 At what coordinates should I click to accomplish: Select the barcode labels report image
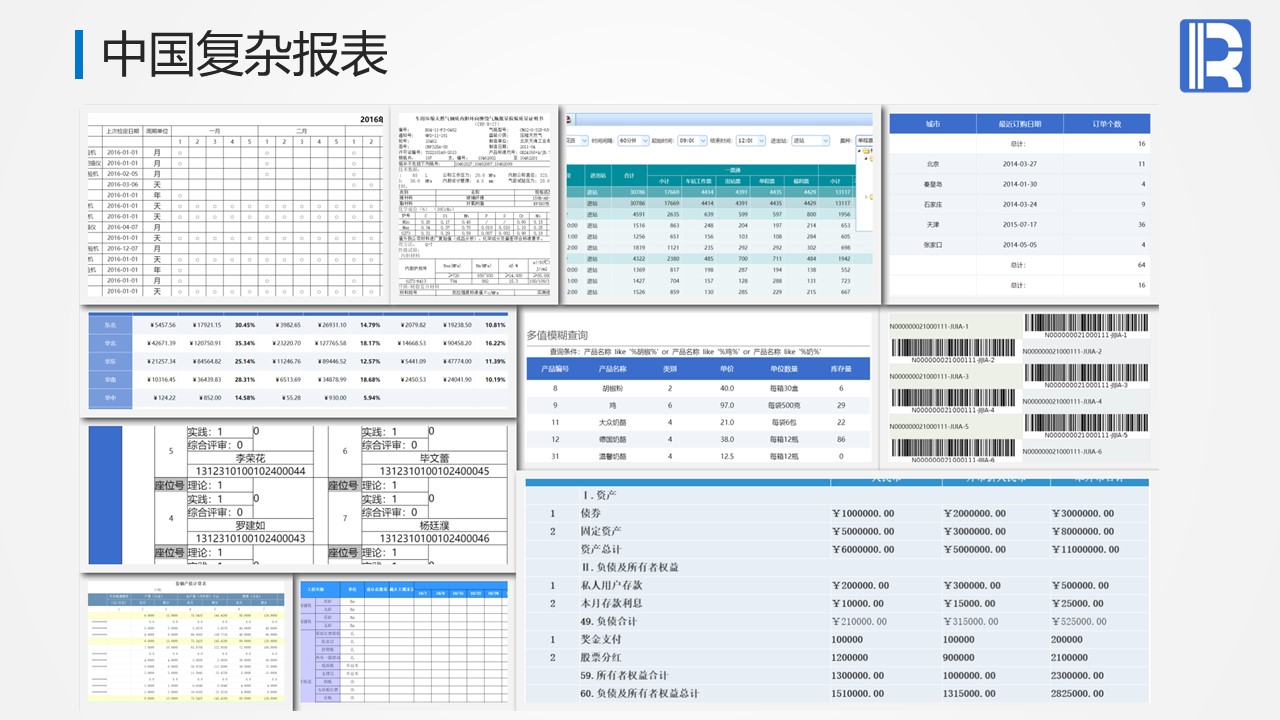(x=1018, y=387)
